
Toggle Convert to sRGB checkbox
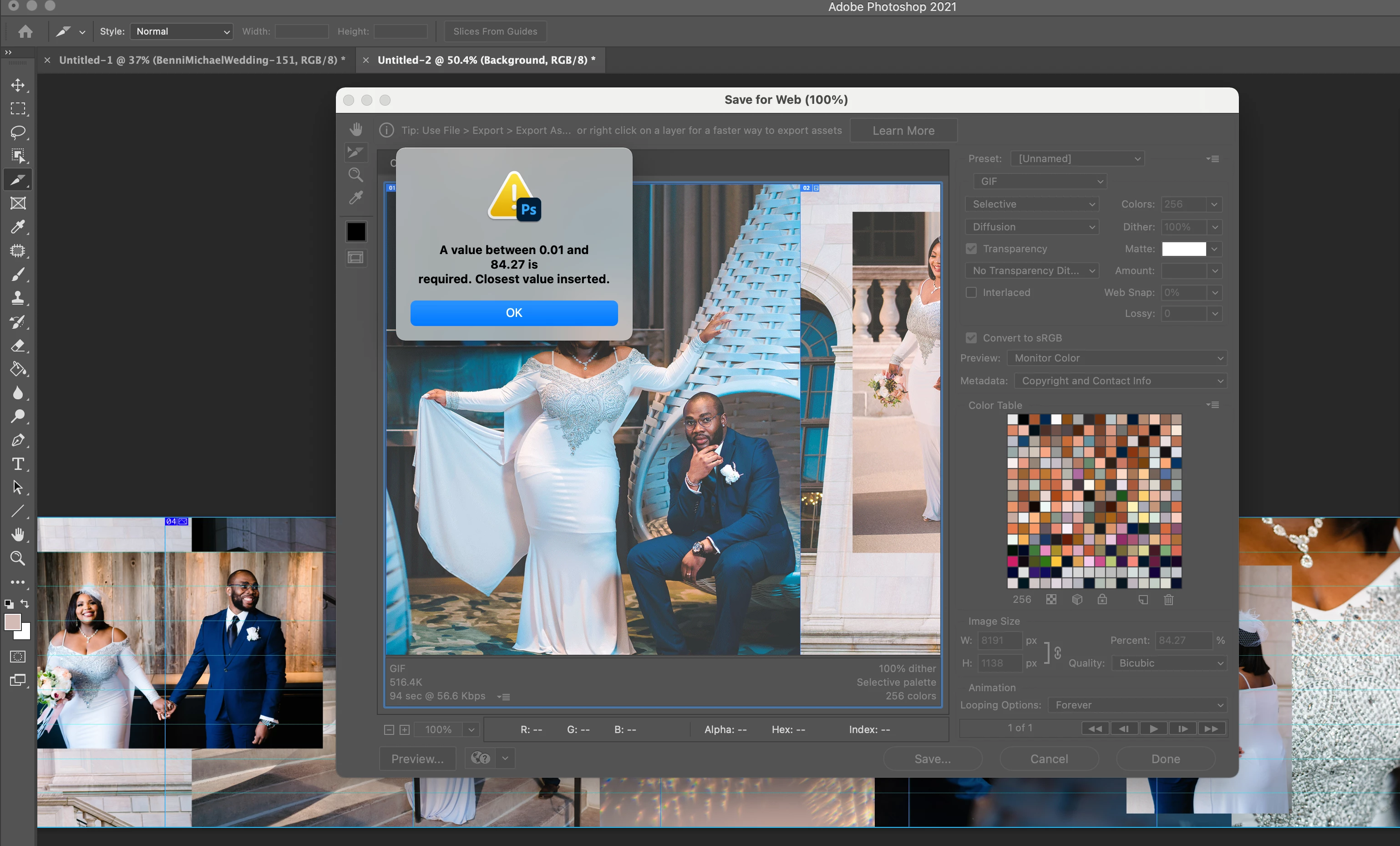pyautogui.click(x=972, y=338)
